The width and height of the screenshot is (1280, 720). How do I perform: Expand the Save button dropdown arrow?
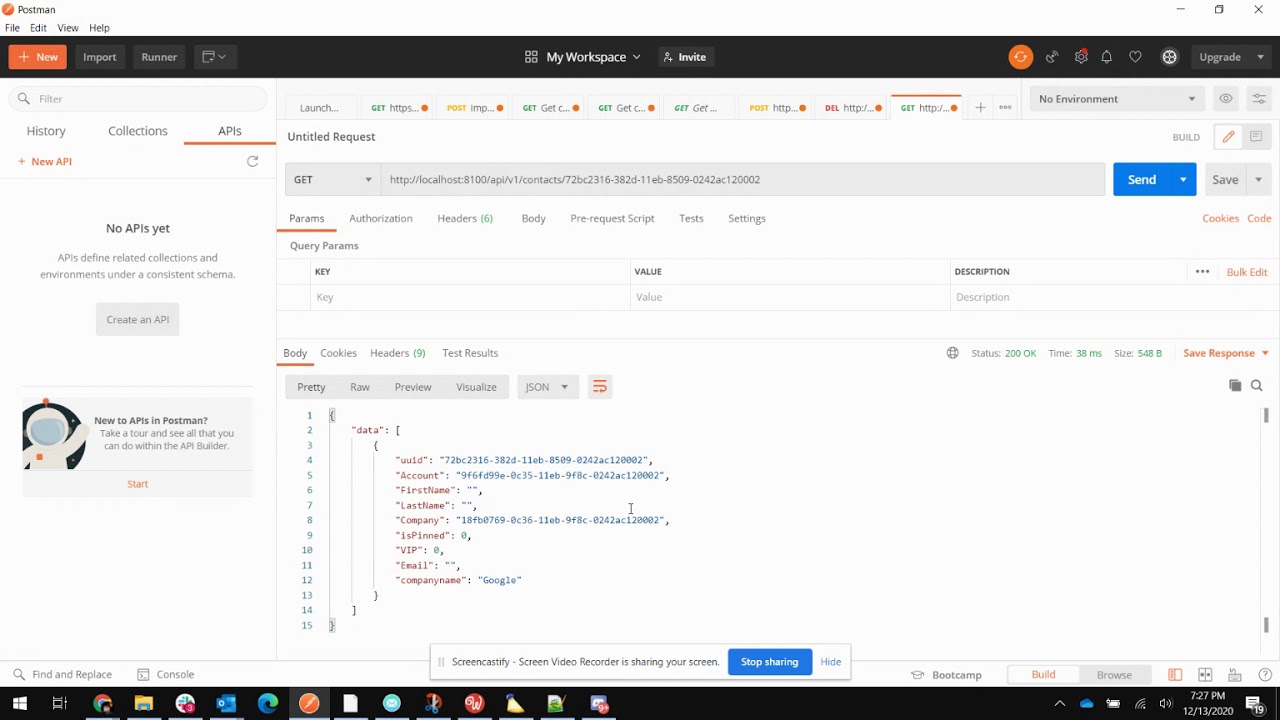pos(1258,180)
